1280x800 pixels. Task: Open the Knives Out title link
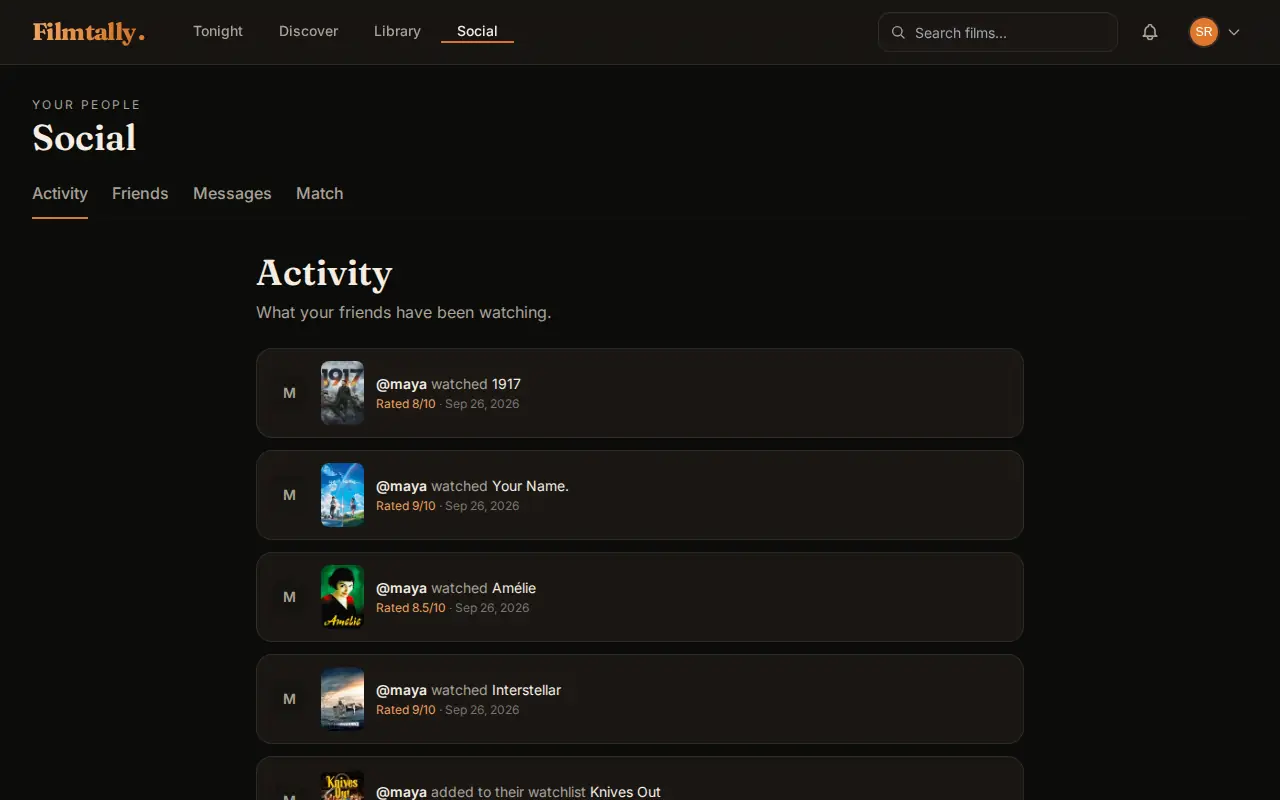click(625, 792)
